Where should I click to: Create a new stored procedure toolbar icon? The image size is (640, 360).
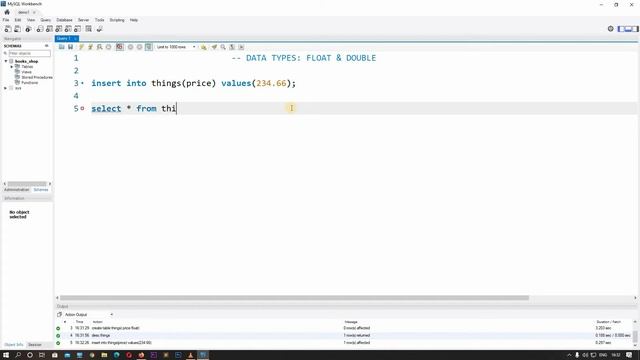coord(68,29)
